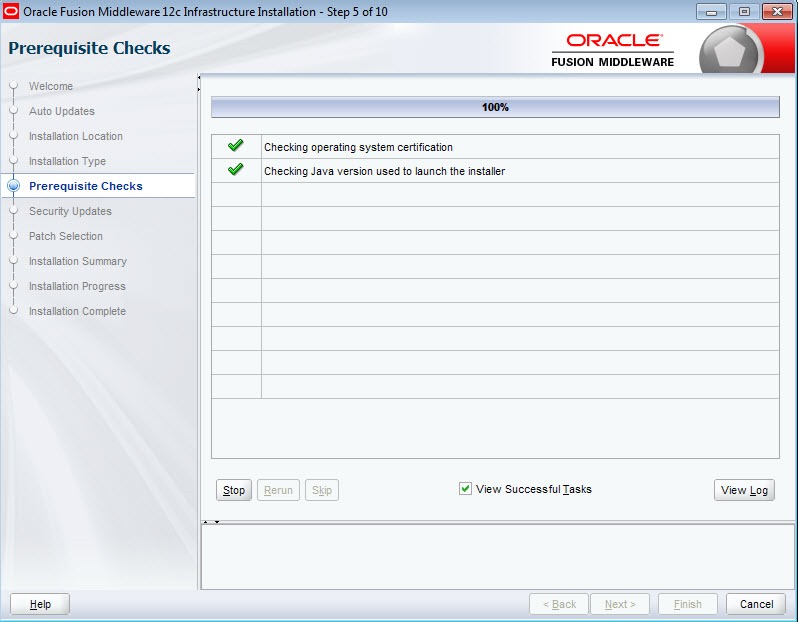Select Prerequisite Checks step
The image size is (798, 622).
86,186
